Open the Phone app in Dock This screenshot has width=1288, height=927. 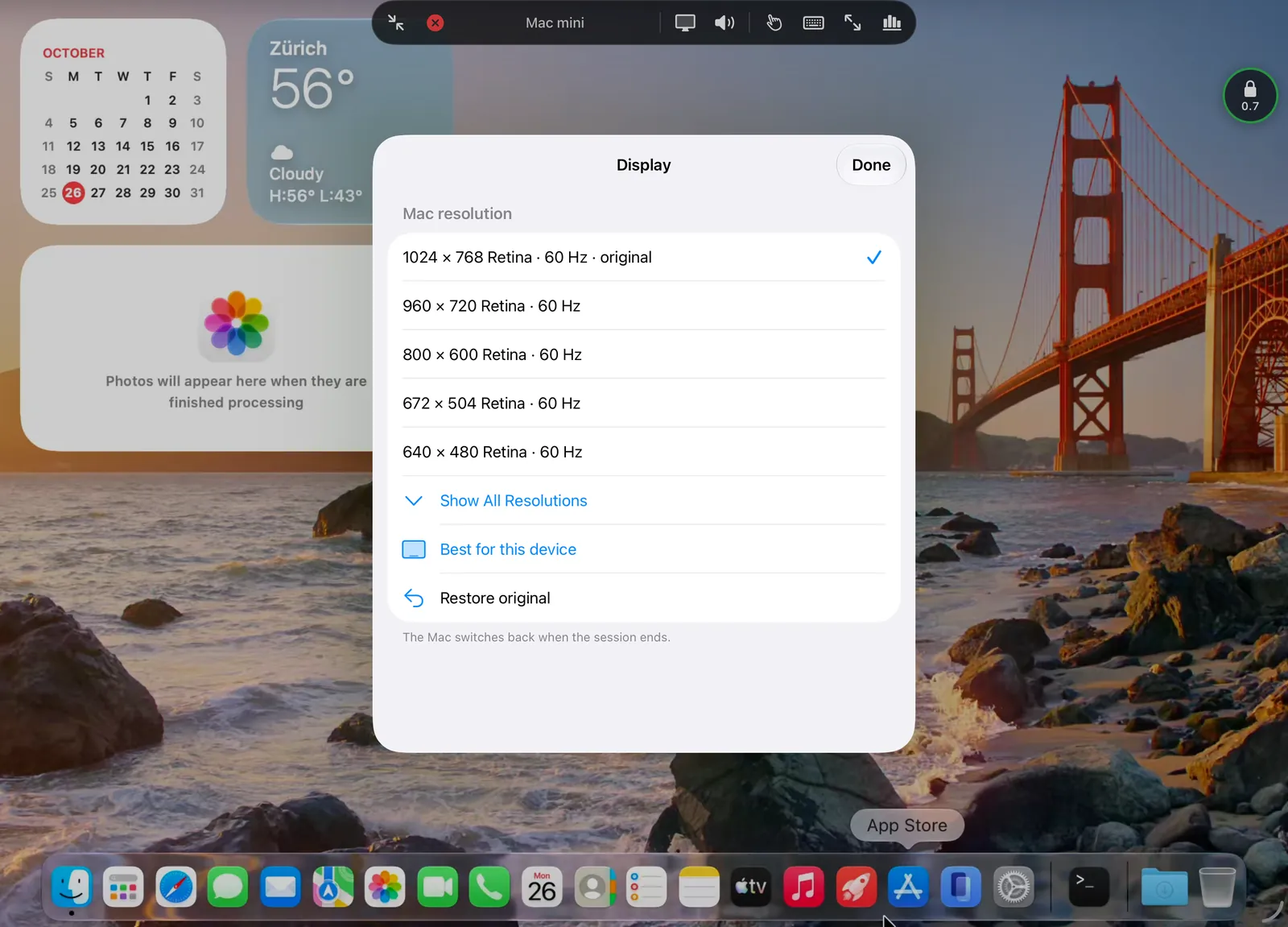(489, 887)
